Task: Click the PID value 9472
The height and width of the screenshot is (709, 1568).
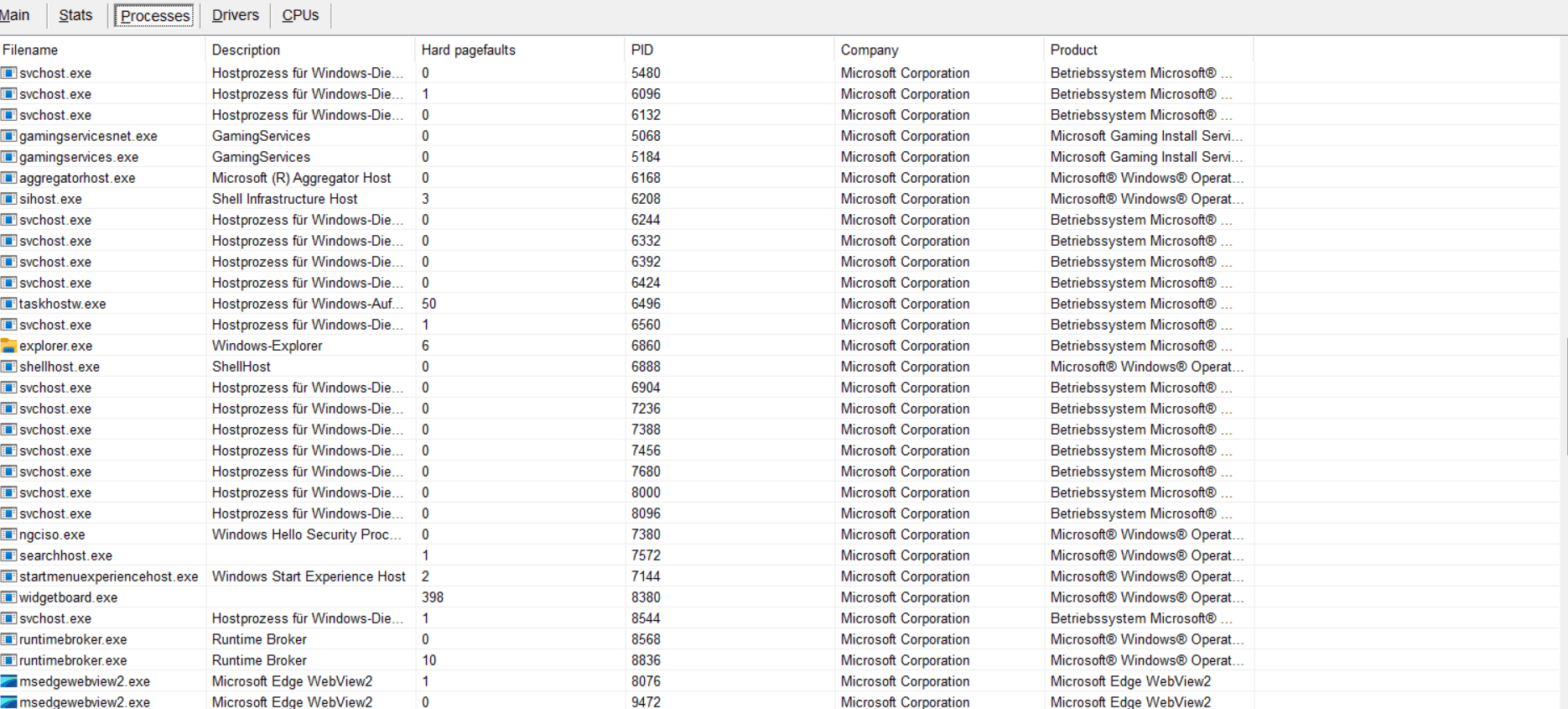Action: pyautogui.click(x=646, y=701)
